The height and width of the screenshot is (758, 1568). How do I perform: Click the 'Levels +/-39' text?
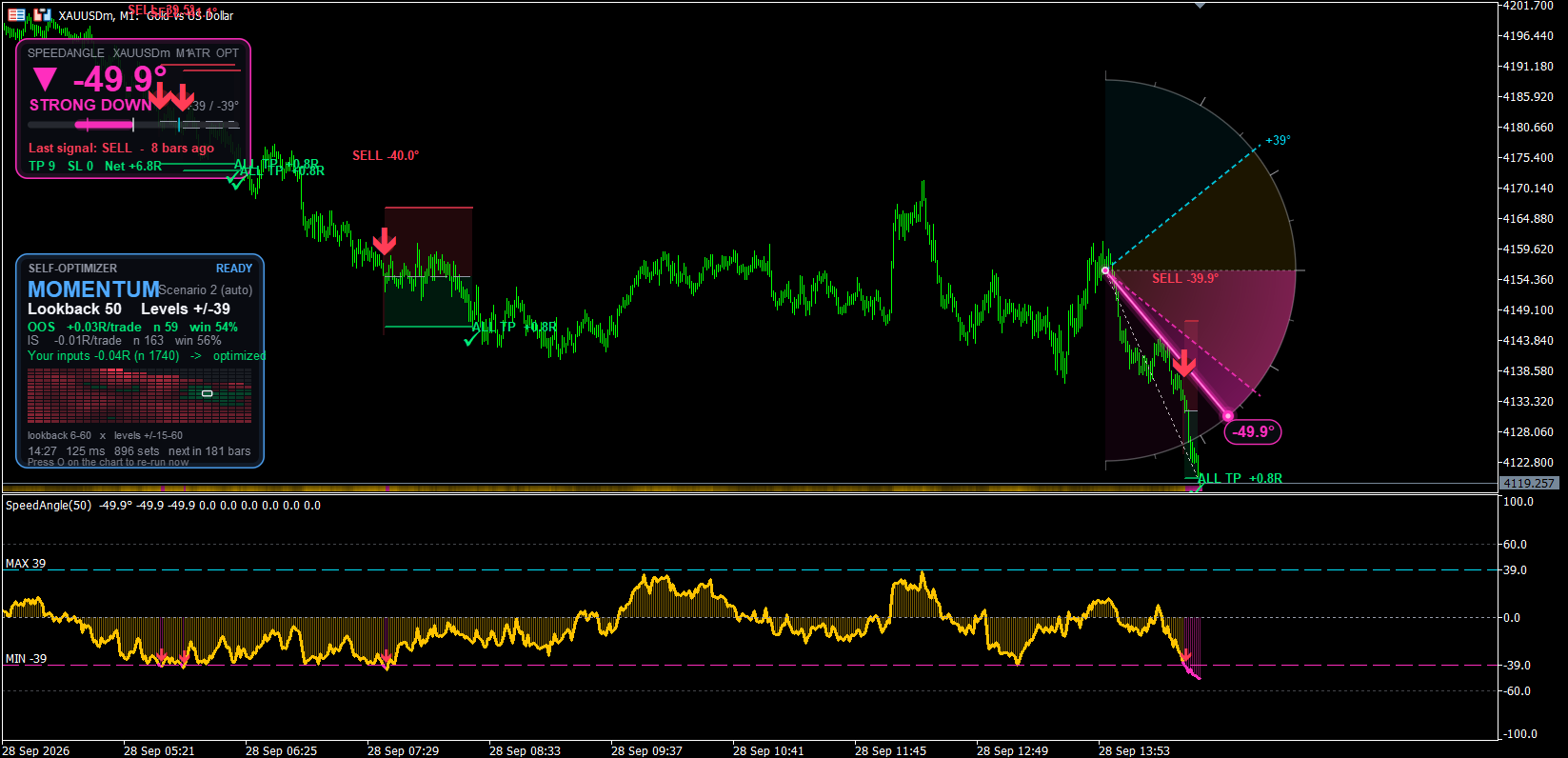click(186, 309)
